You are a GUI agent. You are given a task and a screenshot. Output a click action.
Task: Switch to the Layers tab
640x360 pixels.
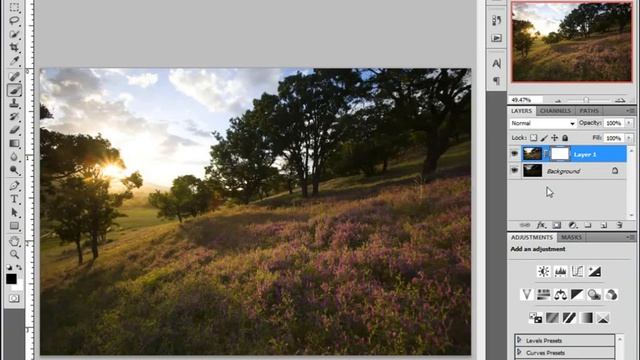[x=521, y=111]
